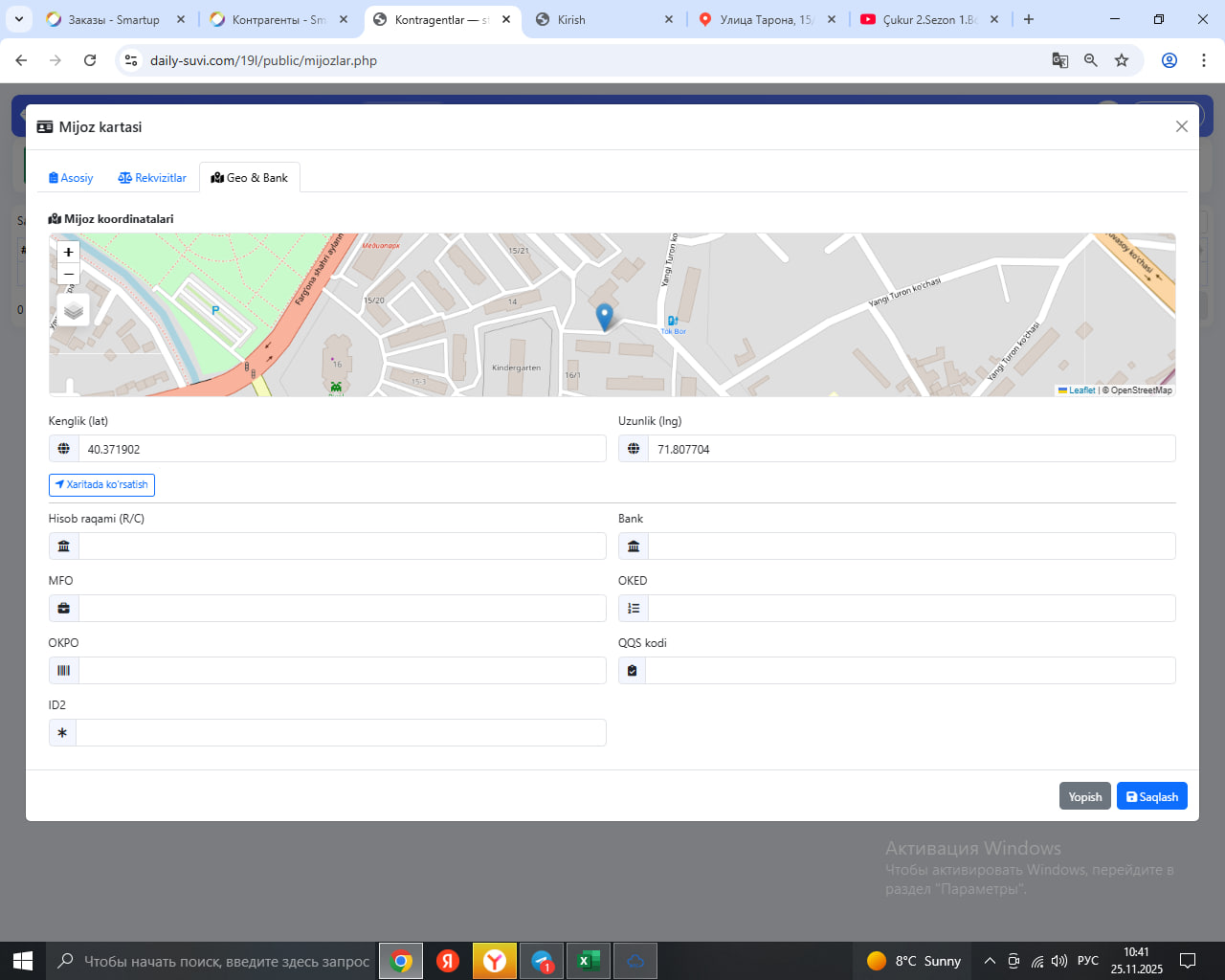Click the map zoom out minus button
The image size is (1225, 980).
pyautogui.click(x=68, y=275)
